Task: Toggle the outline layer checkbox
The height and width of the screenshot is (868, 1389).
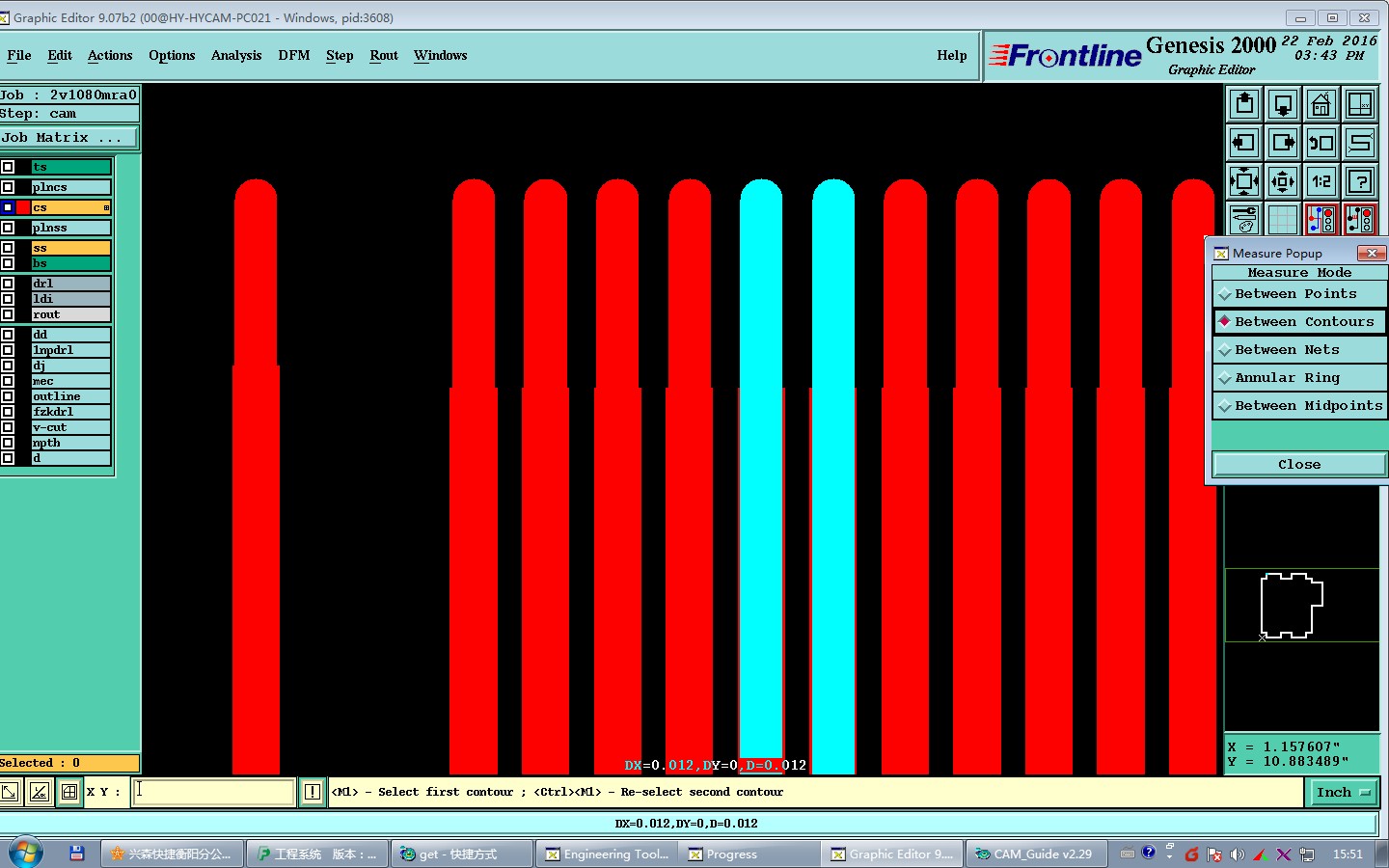Action: 8,396
